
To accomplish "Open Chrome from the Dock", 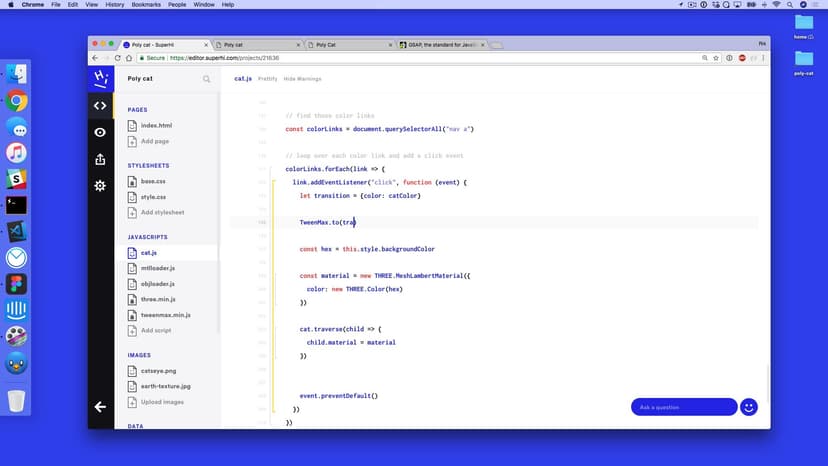I will click(16, 100).
